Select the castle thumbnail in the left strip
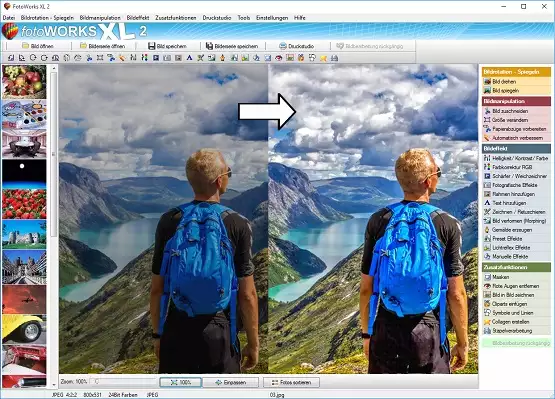 (x=24, y=234)
